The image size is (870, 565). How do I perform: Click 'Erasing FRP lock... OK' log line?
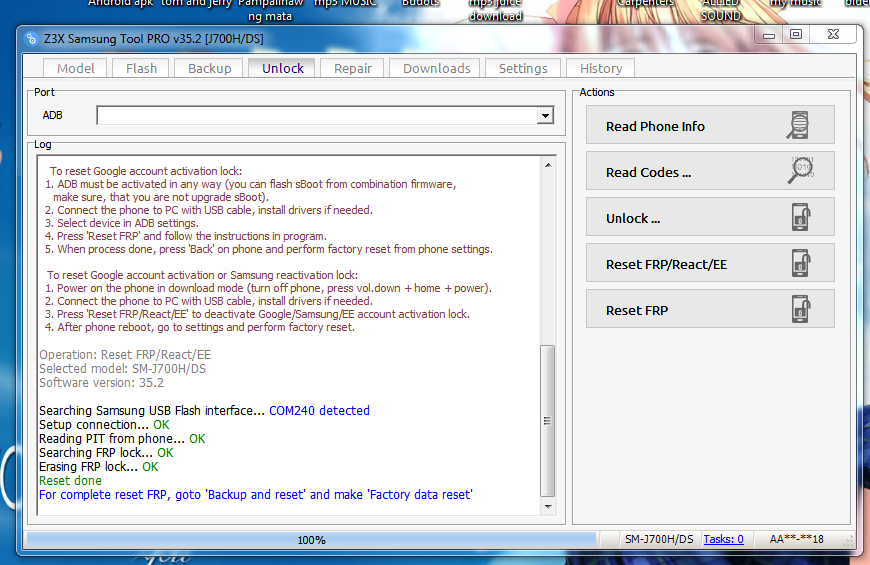click(99, 467)
